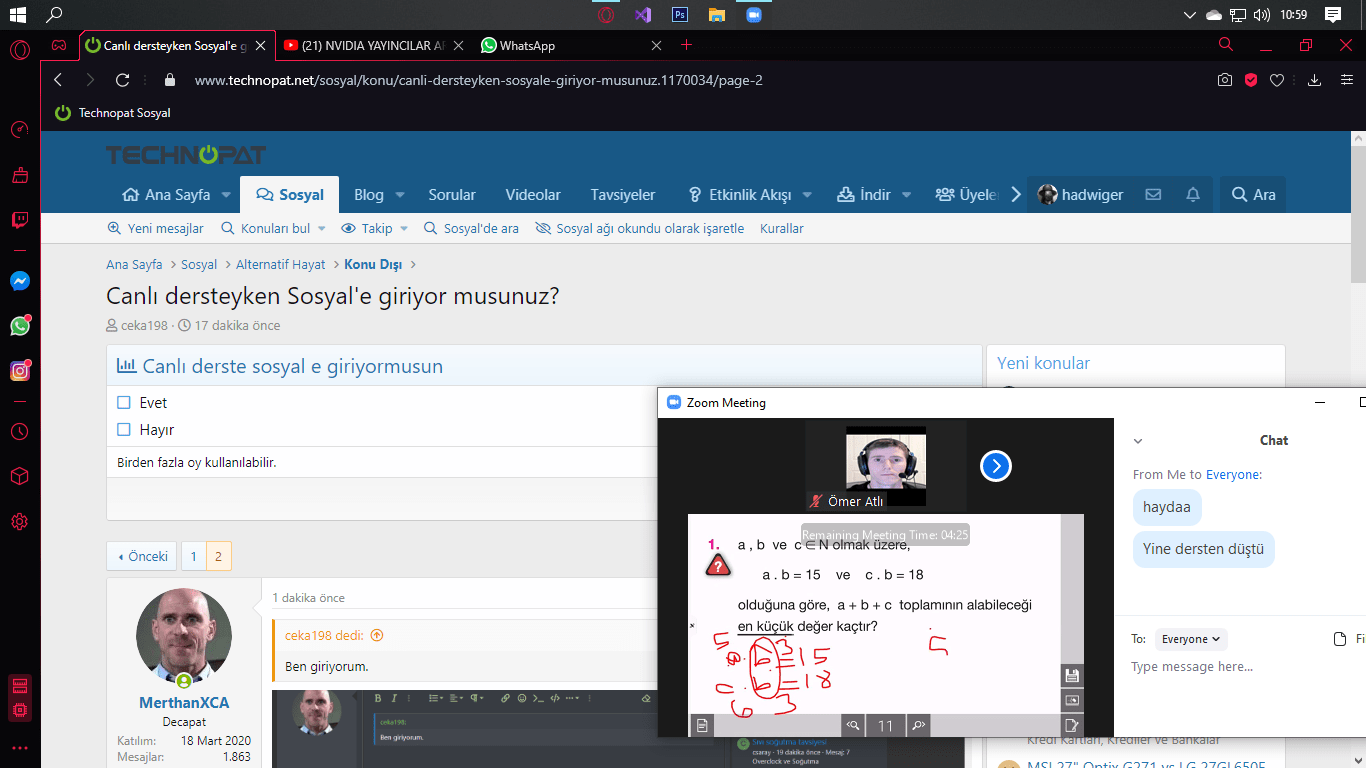Image resolution: width=1366 pixels, height=768 pixels.
Task: Click Kurallar link
Action: pos(782,229)
